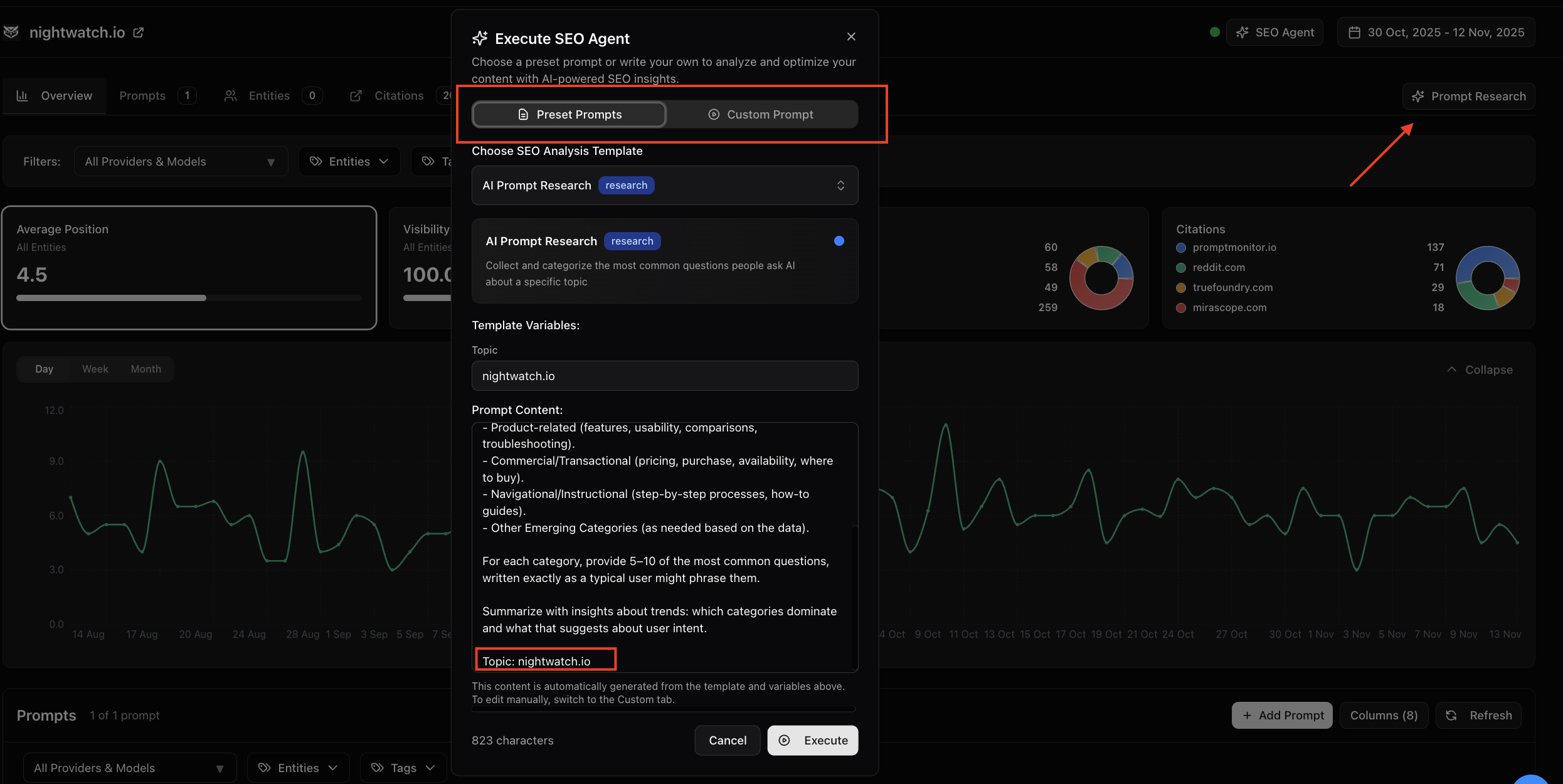Click the Overview bar chart icon

point(22,96)
